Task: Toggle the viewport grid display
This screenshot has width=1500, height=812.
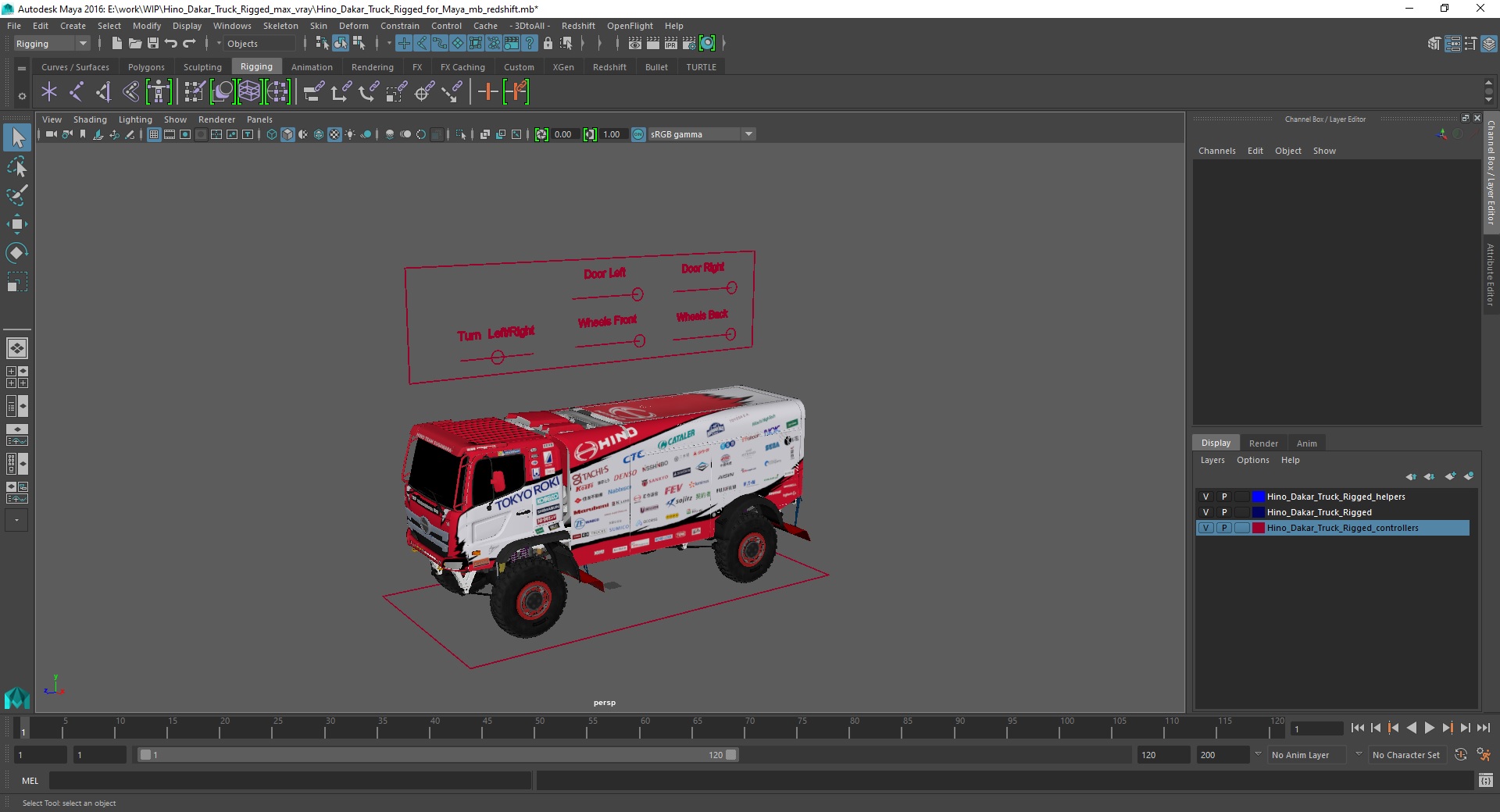Action: click(154, 134)
